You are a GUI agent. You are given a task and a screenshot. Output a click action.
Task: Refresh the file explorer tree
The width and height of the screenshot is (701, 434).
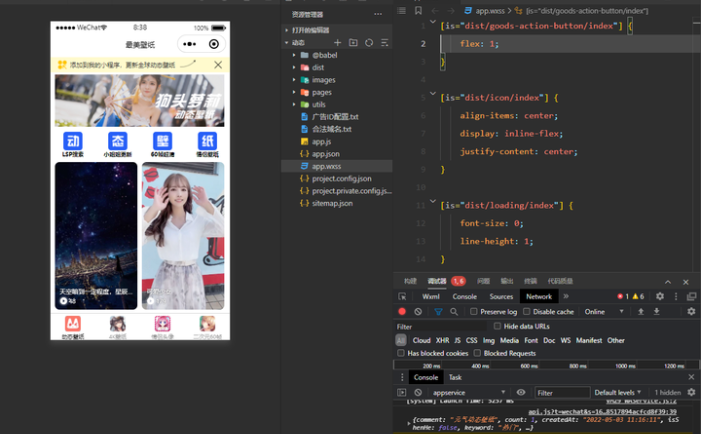click(x=369, y=43)
